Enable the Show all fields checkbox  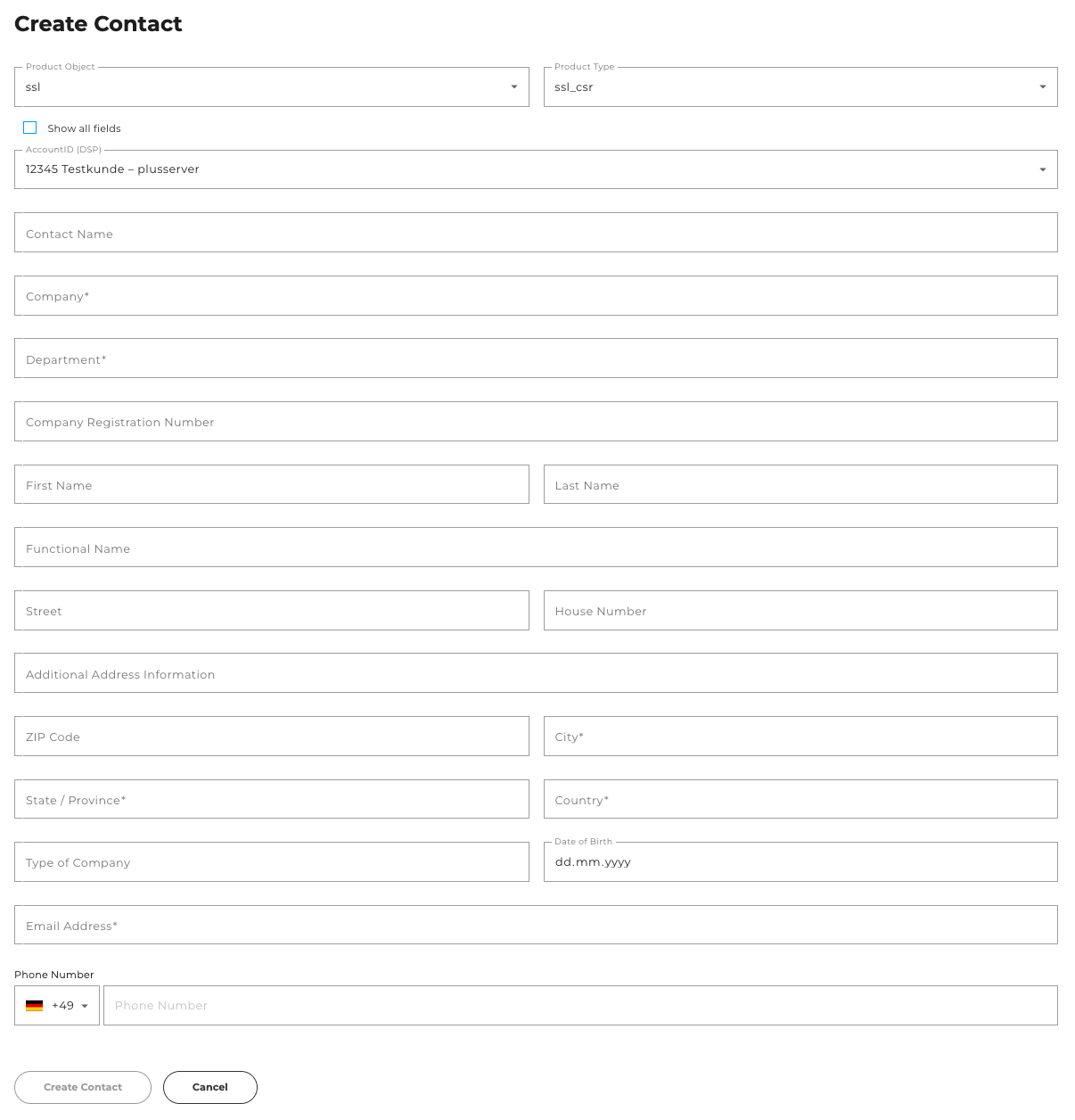(x=29, y=128)
